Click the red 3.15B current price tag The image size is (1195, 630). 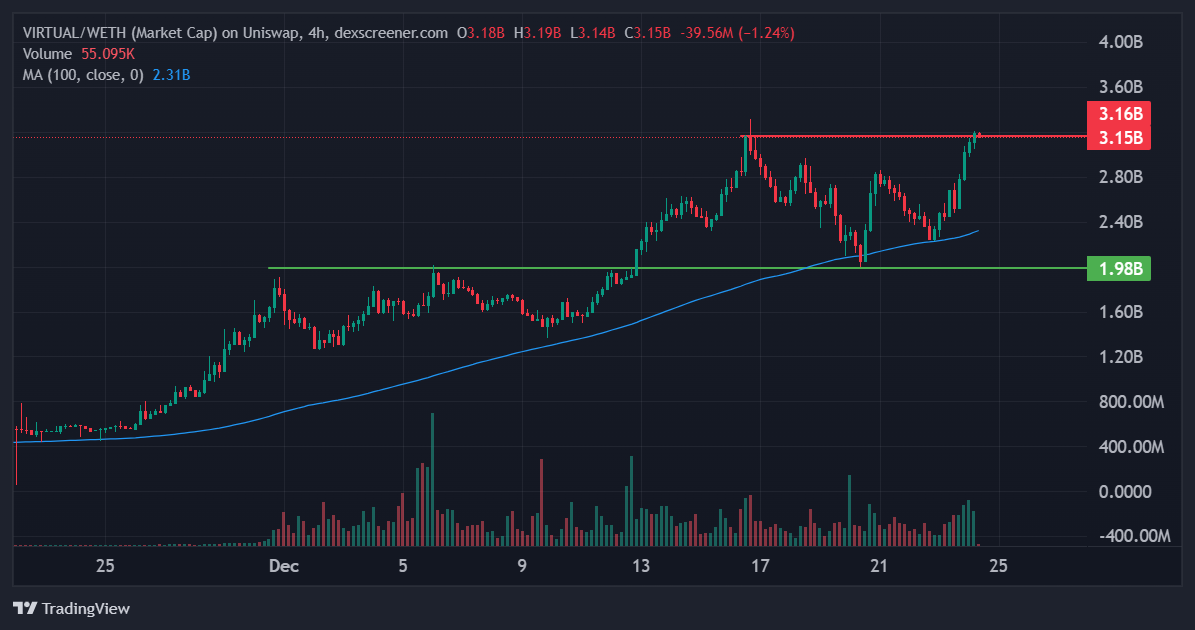tap(1120, 137)
